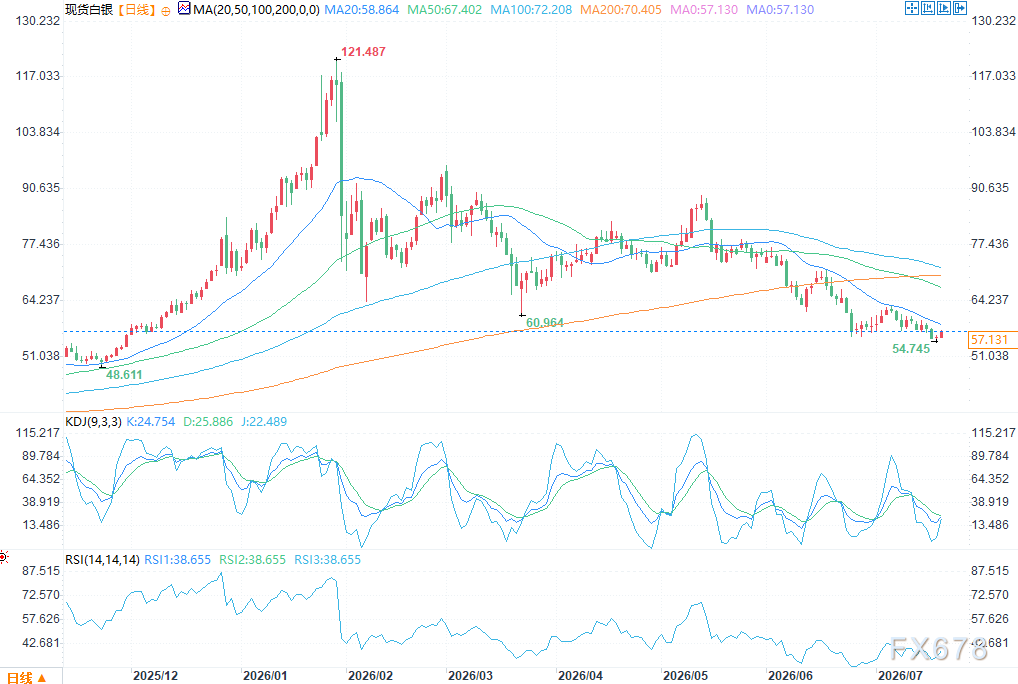Select the 【日线】 period label in title
The height and width of the screenshot is (684, 1018).
coord(137,10)
